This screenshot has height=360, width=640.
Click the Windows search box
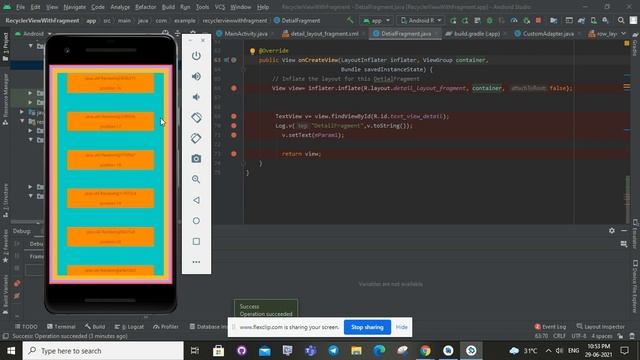[103, 351]
